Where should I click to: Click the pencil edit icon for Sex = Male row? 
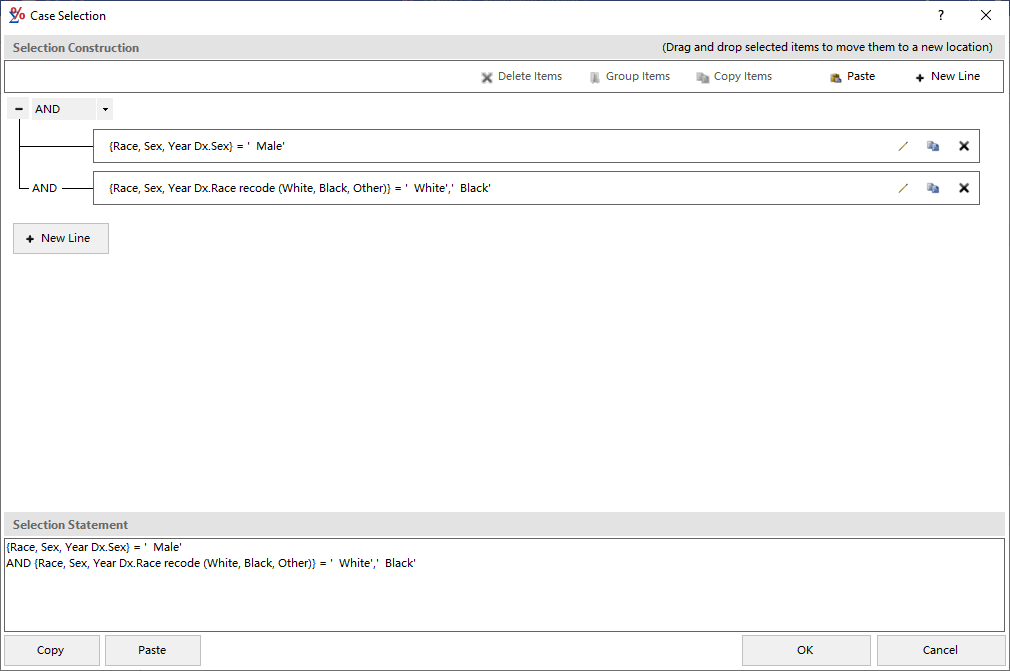coord(903,146)
